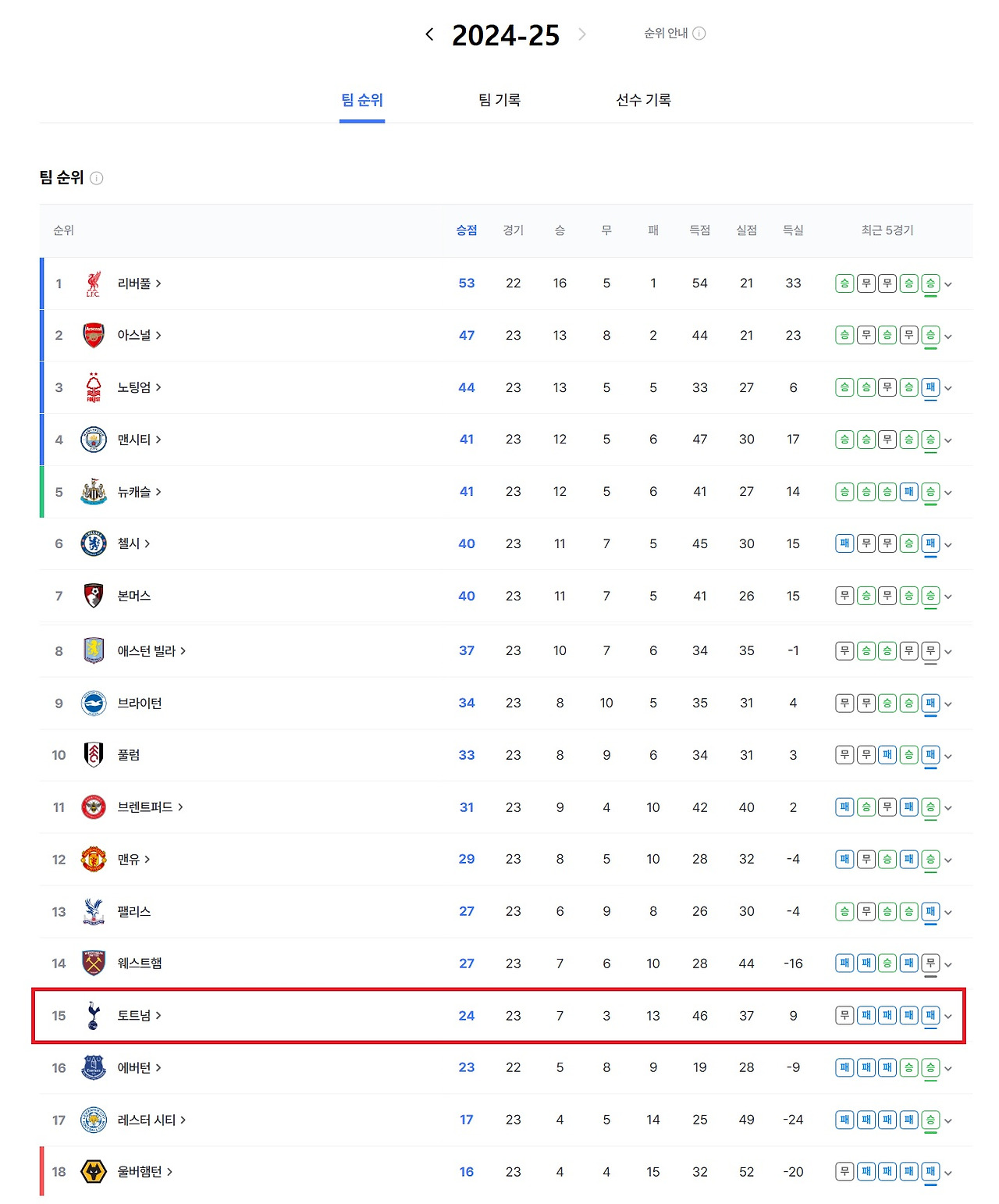The image size is (999, 1204).
Task: Switch to the 팀 기록 tab
Action: pos(499,100)
